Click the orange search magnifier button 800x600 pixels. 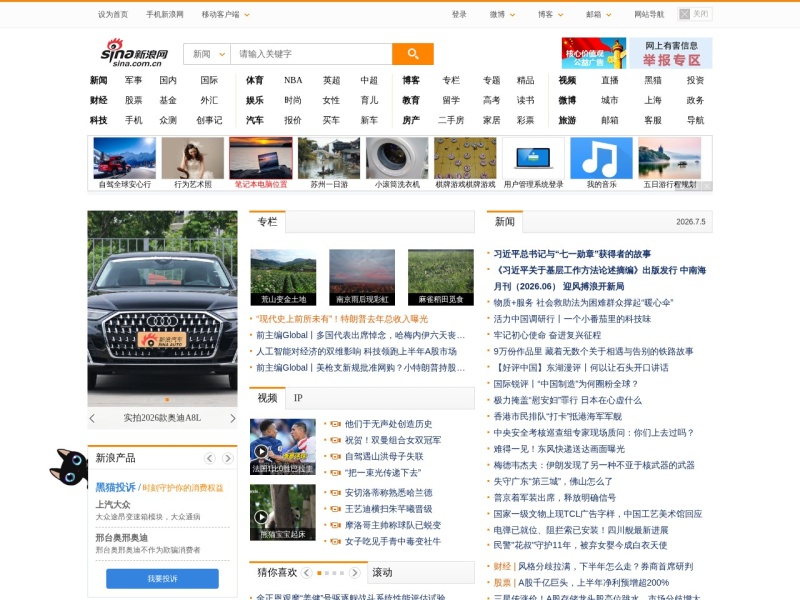(x=413, y=54)
